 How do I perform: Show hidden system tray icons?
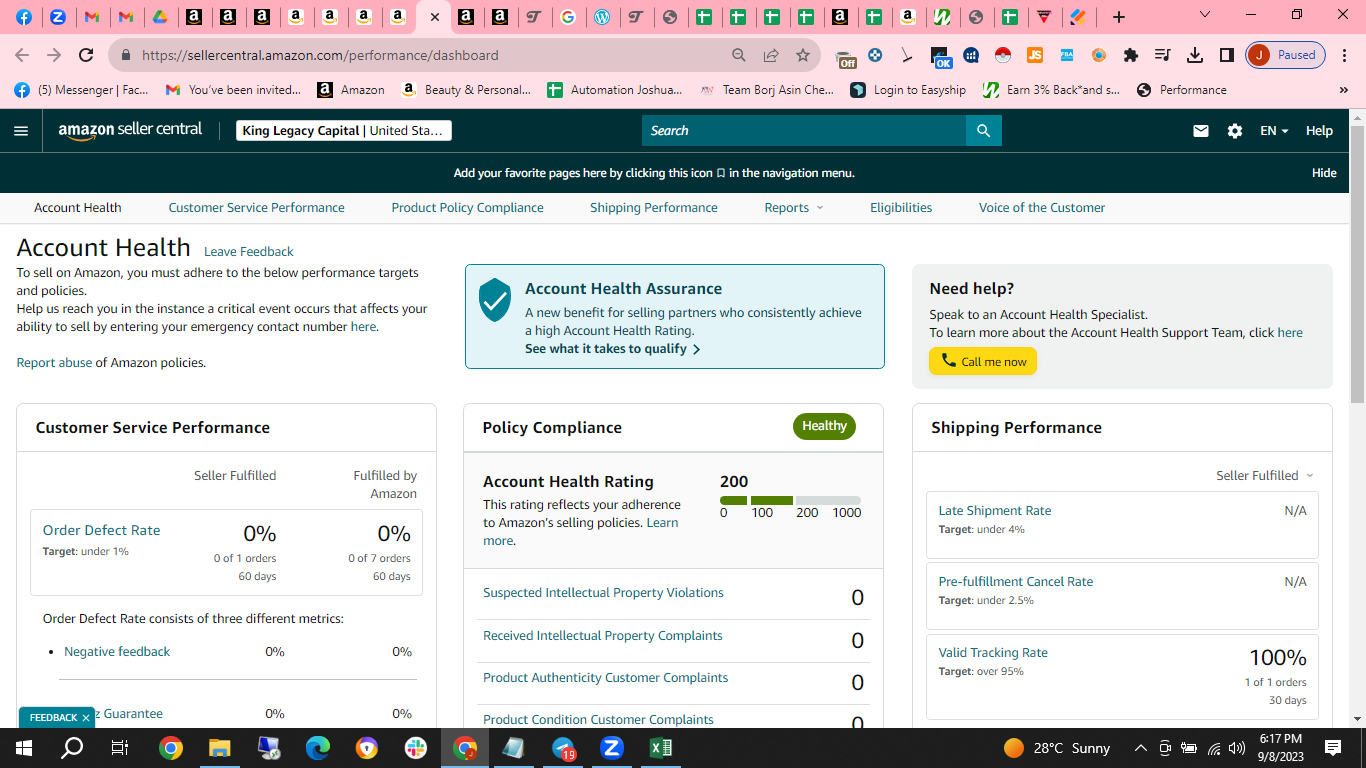[1140, 748]
